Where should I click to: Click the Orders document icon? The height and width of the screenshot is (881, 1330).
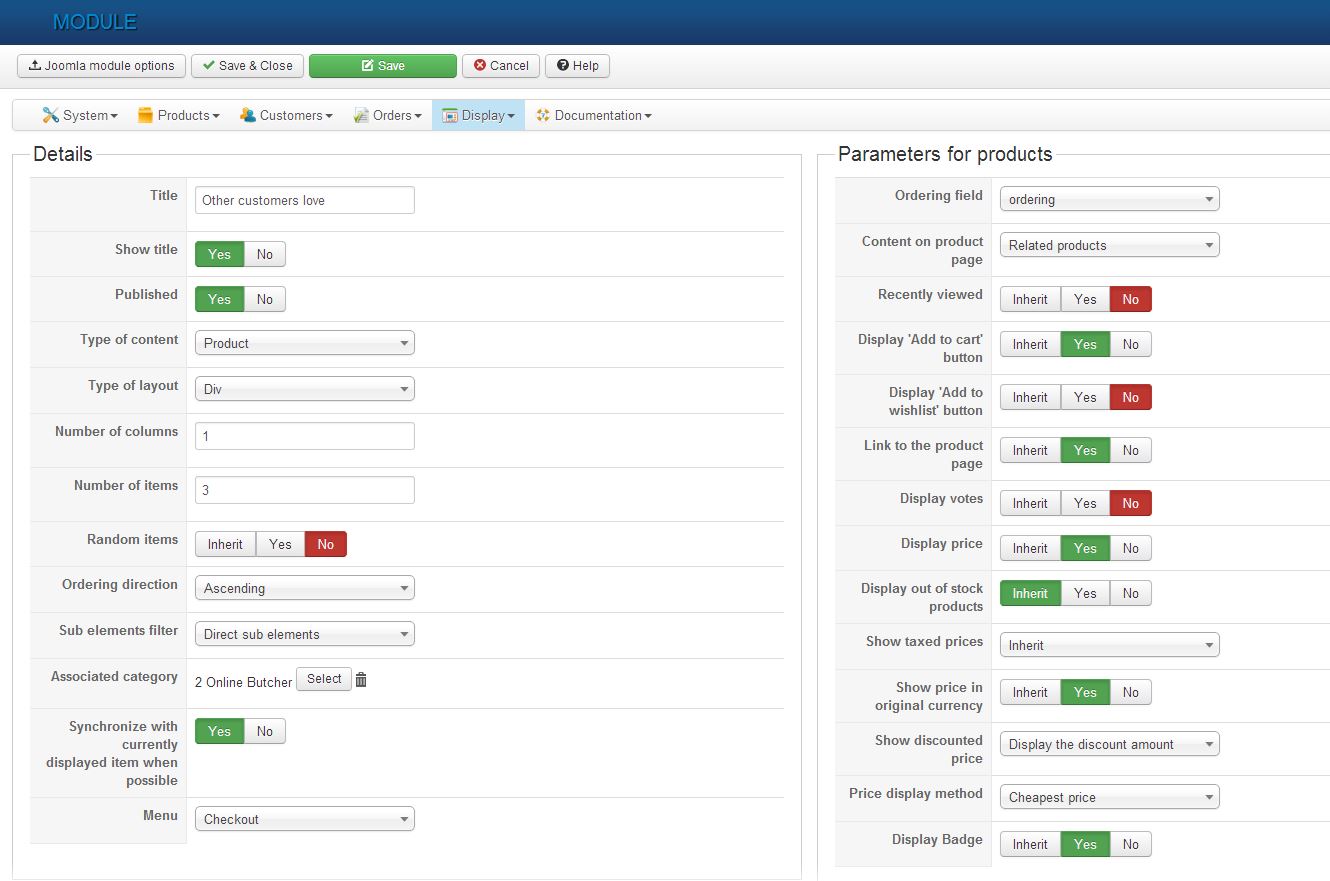[x=361, y=115]
